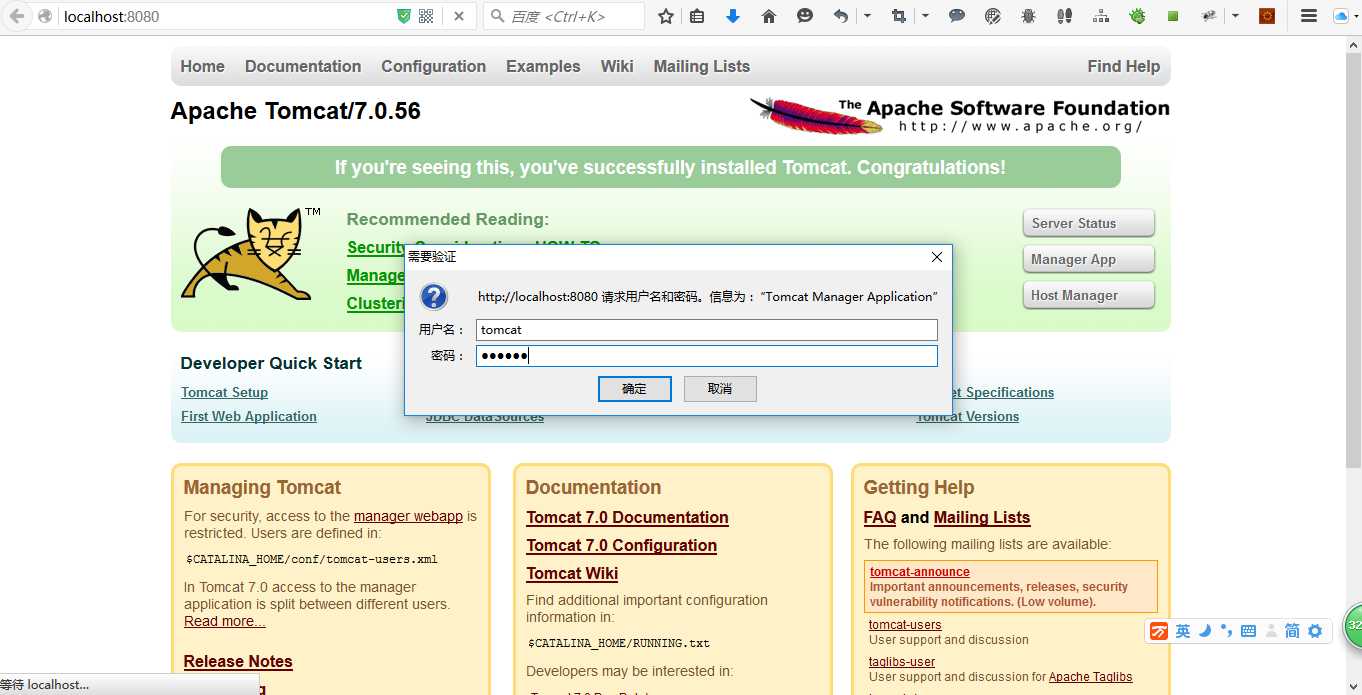Open the Tomcat Versions link
Viewport: 1362px width, 695px height.
968,416
